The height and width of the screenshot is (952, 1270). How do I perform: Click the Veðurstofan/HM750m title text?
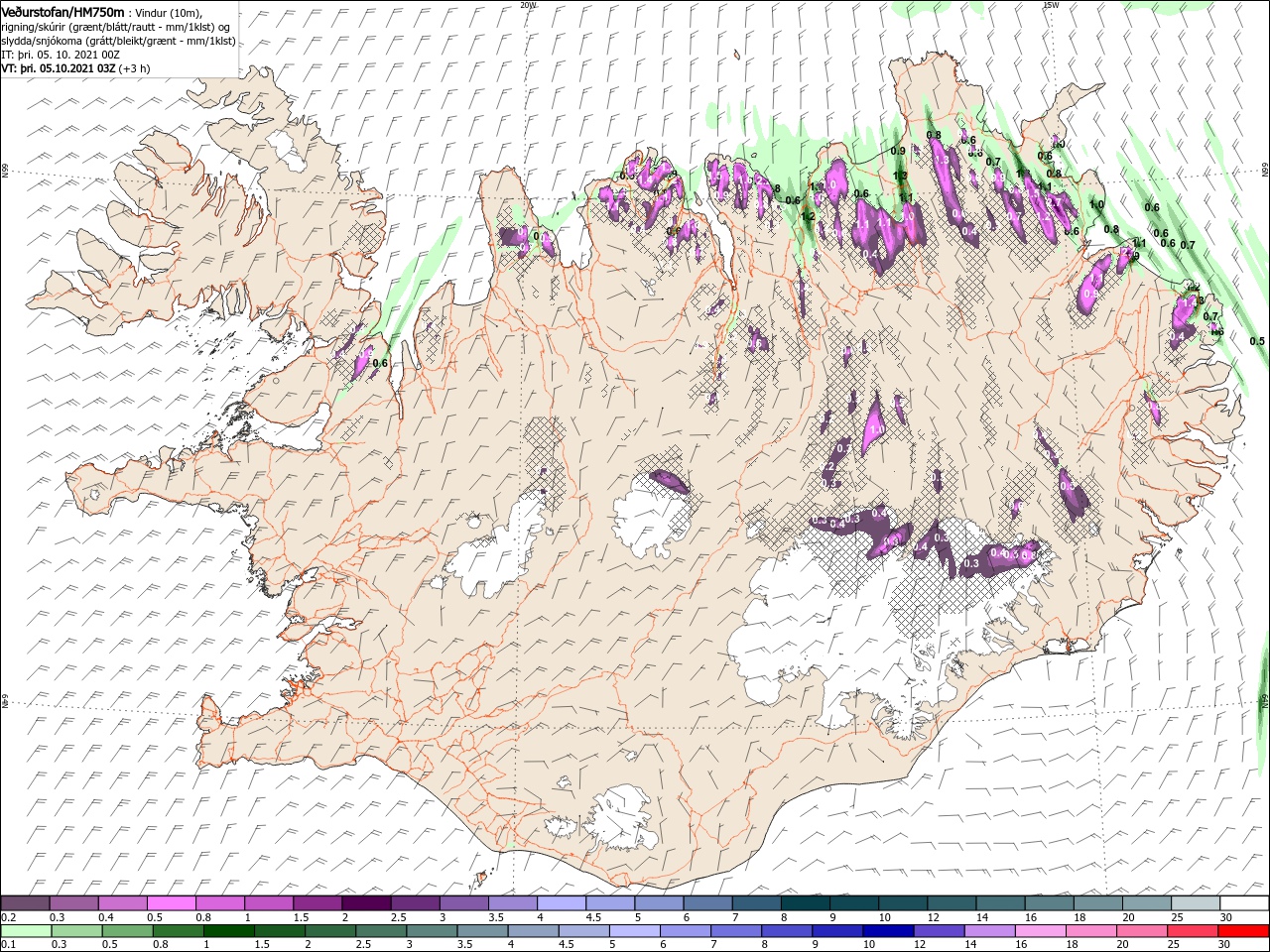63,11
